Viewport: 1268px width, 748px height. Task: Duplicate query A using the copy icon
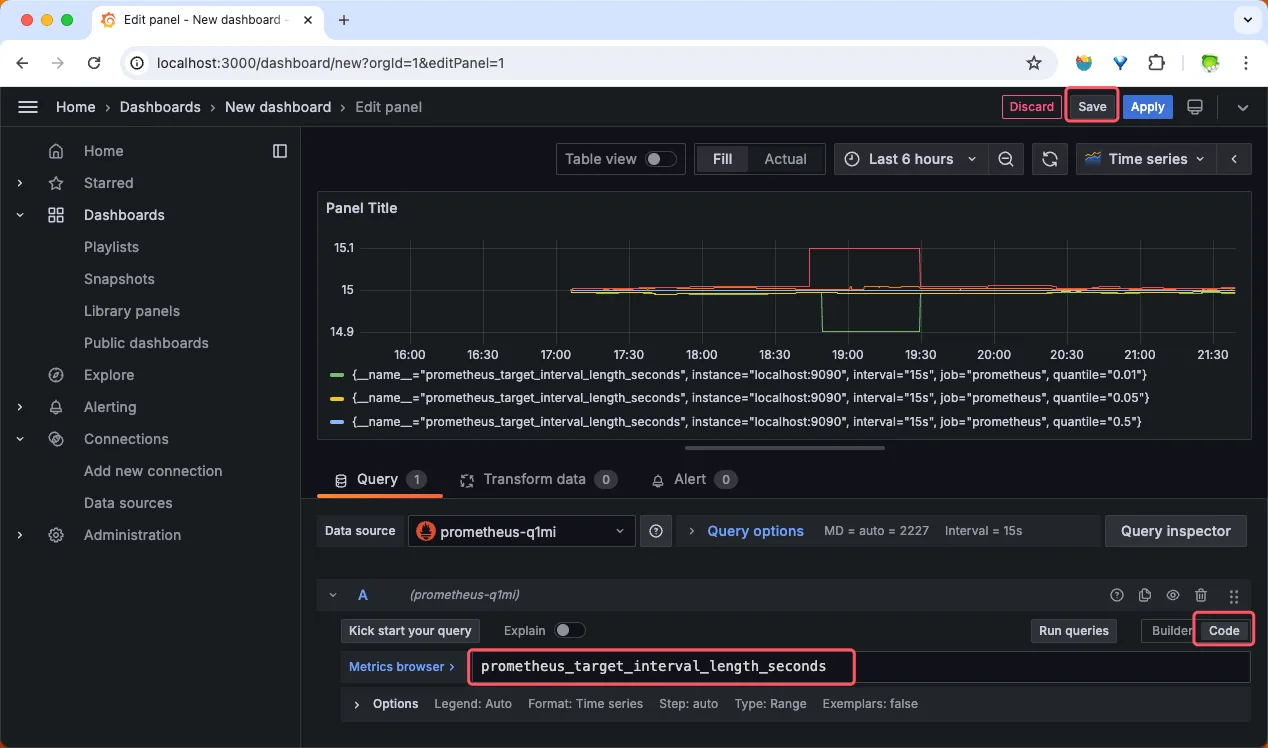coord(1145,595)
